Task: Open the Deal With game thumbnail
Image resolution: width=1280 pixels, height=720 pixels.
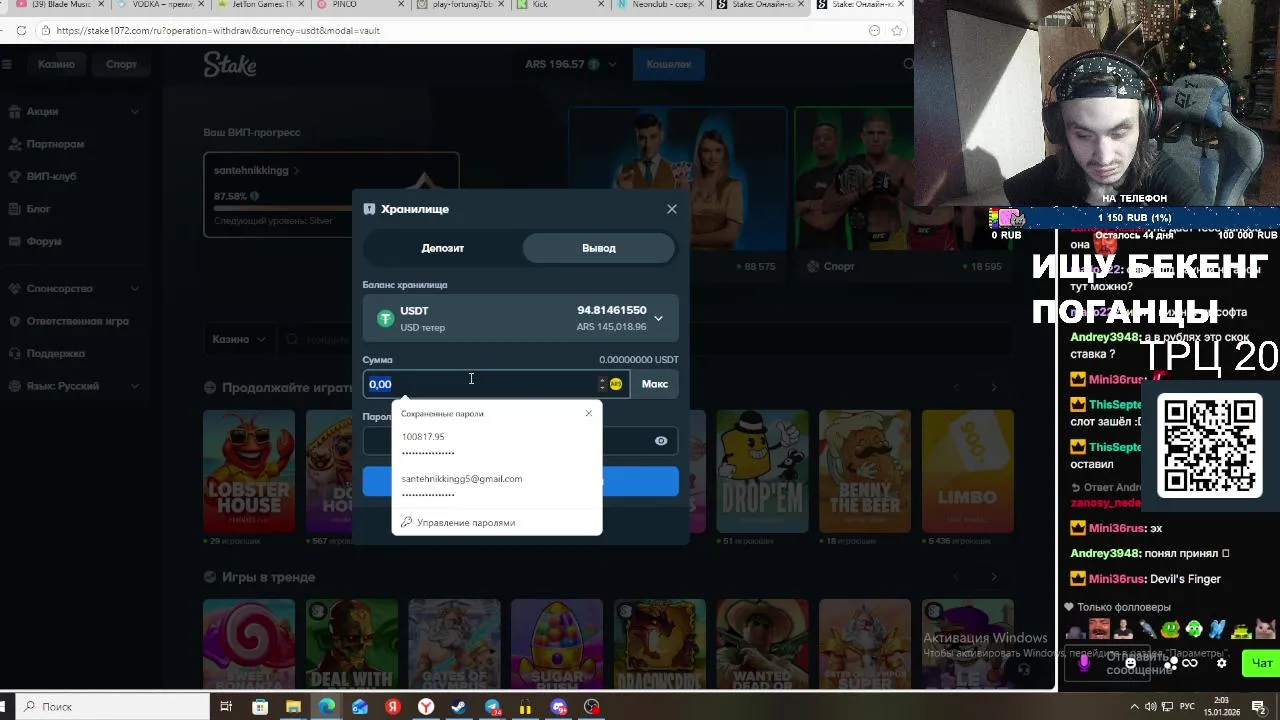Action: (351, 645)
